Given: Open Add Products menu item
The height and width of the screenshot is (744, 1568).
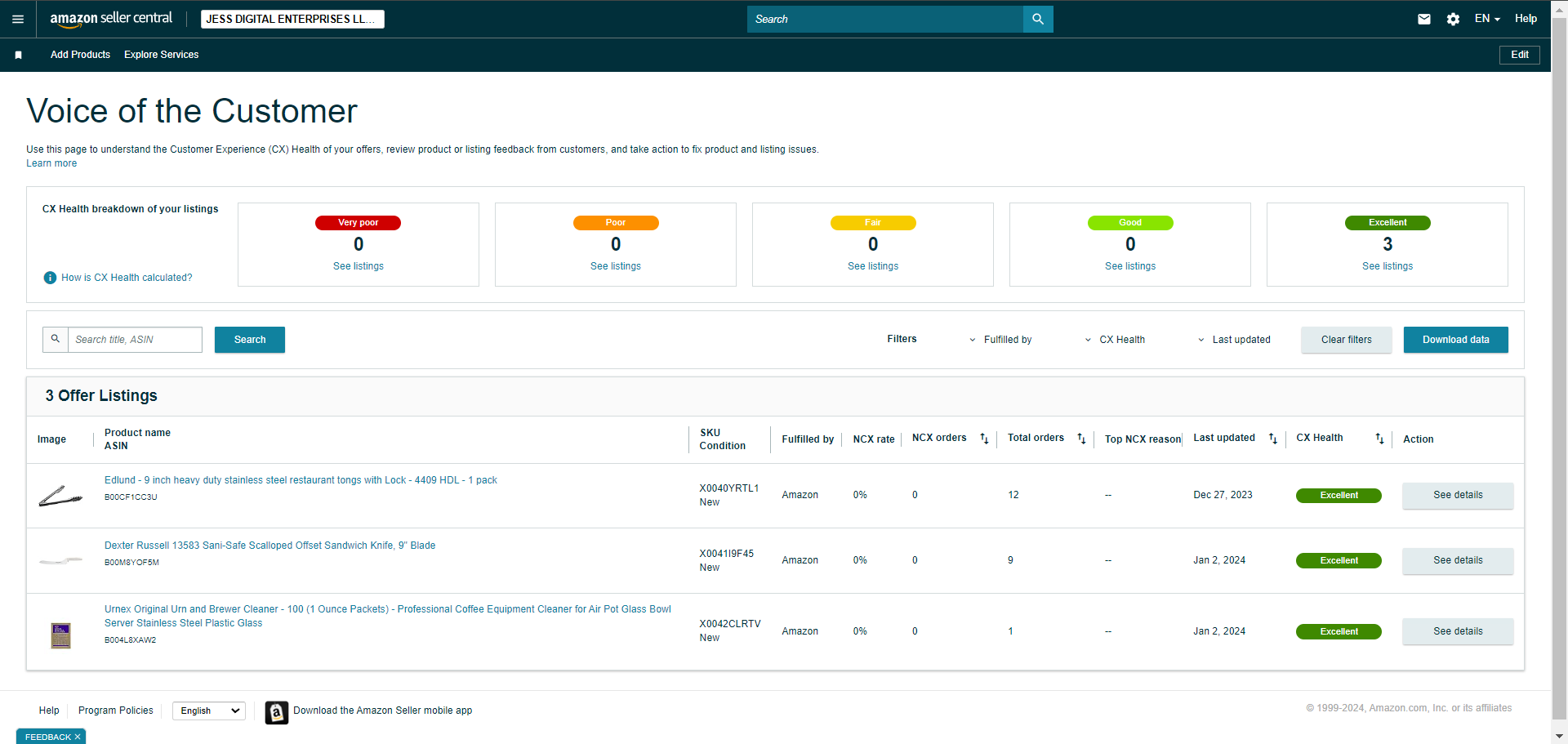Looking at the screenshot, I should click(80, 55).
